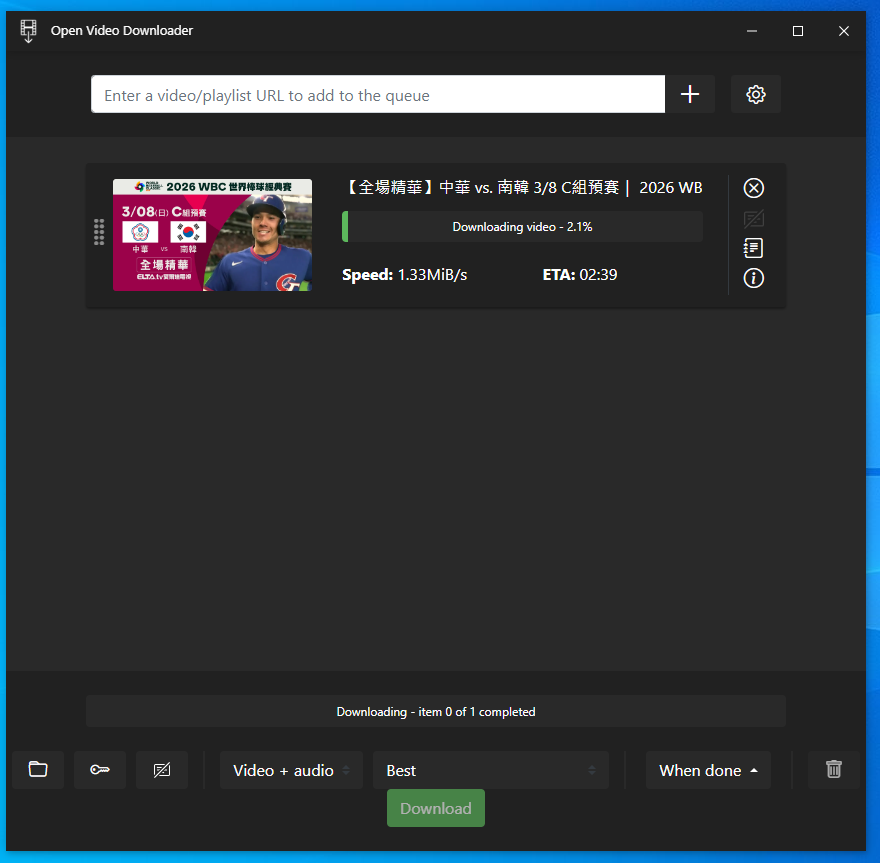Click the Open Video Downloader title bar icon
Viewport: 880px width, 863px height.
28,30
